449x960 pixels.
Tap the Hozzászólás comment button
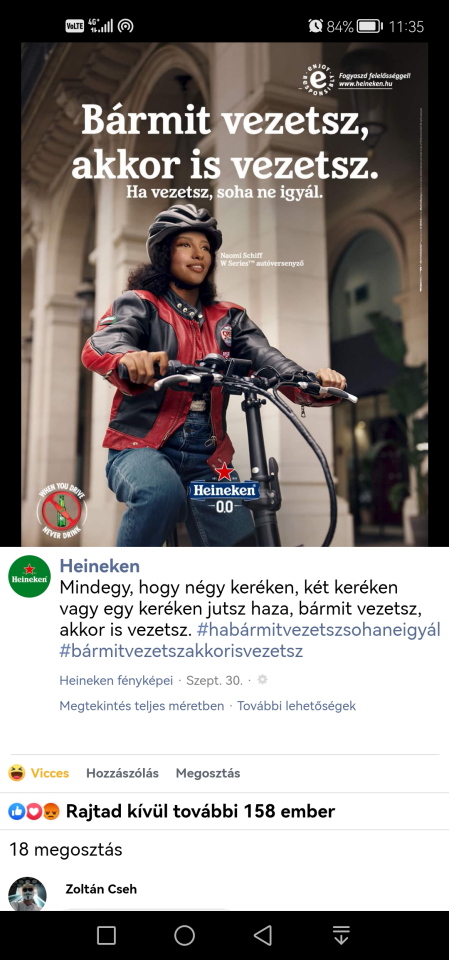[x=123, y=773]
